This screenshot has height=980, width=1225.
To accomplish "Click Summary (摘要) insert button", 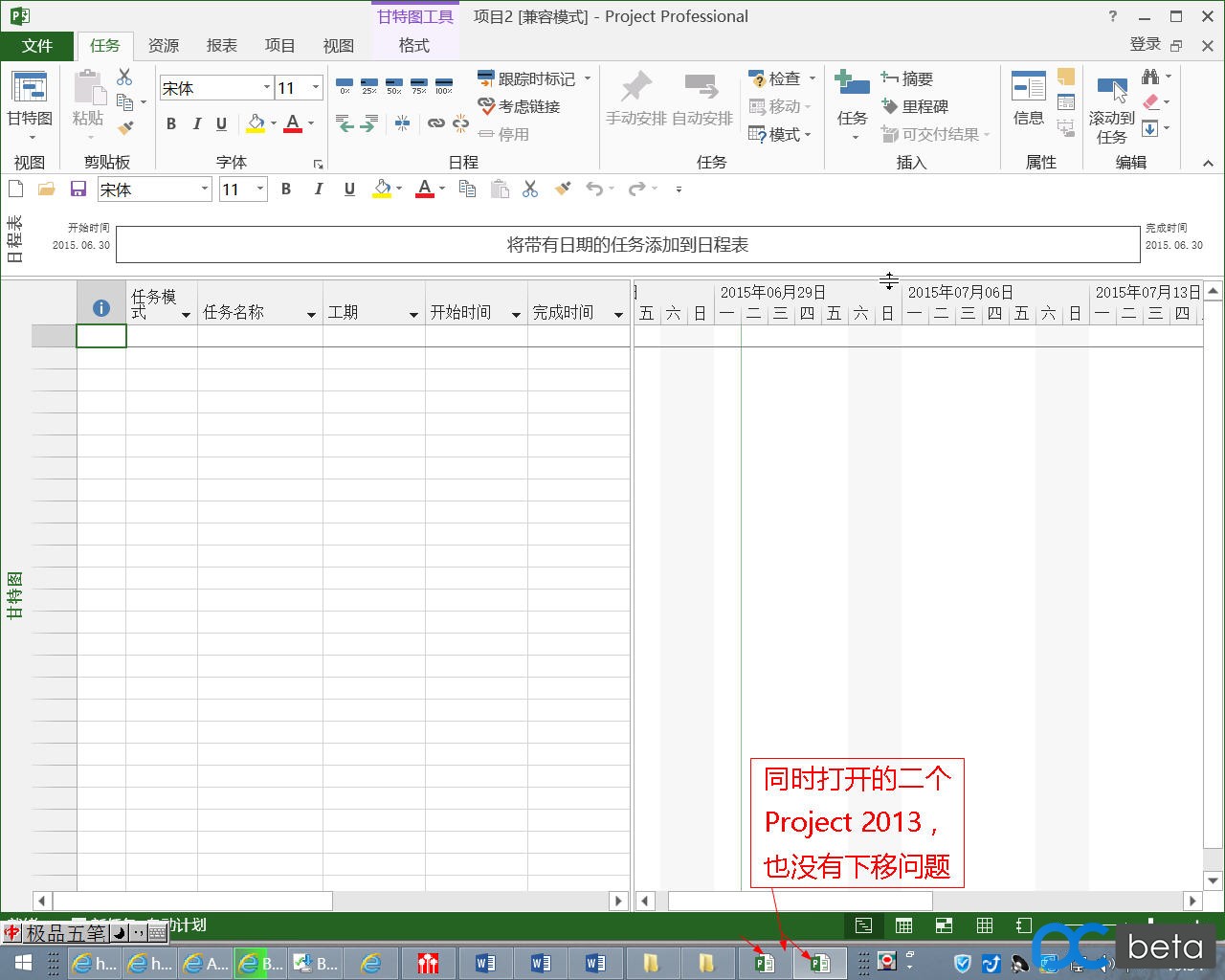I will [x=906, y=78].
